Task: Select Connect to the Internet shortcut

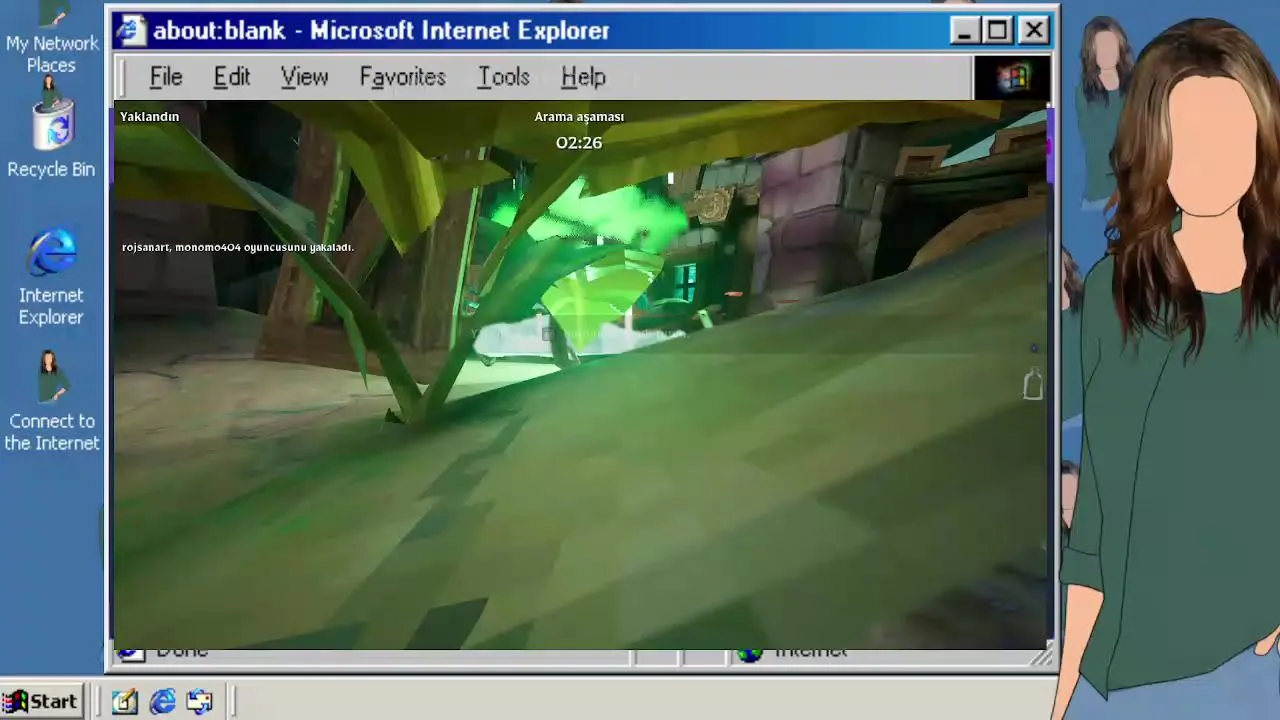Action: point(51,402)
